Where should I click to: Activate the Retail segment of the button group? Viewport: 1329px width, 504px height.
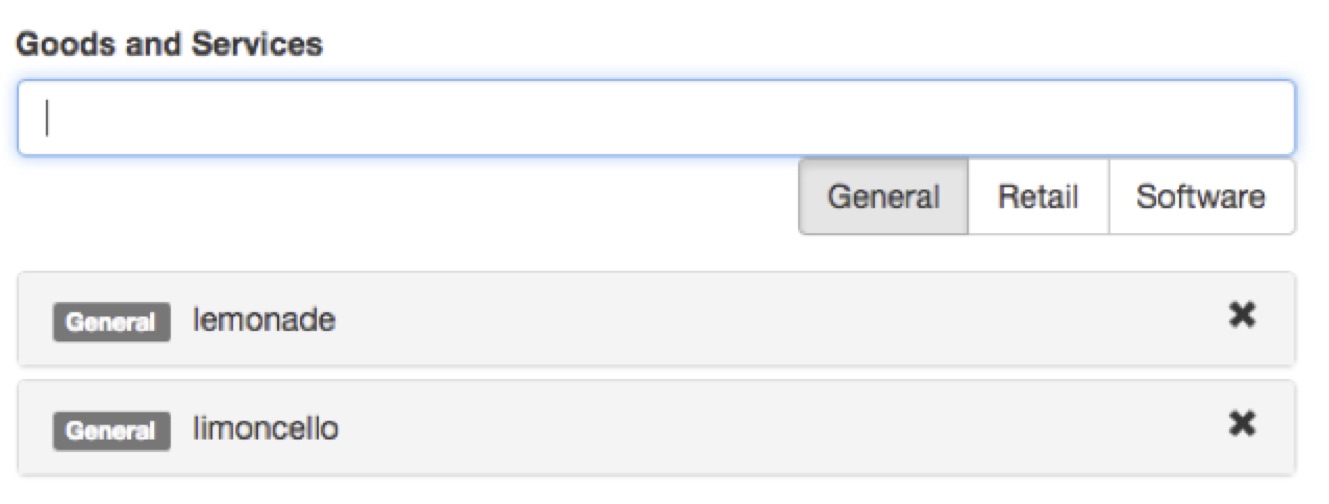(x=1038, y=197)
